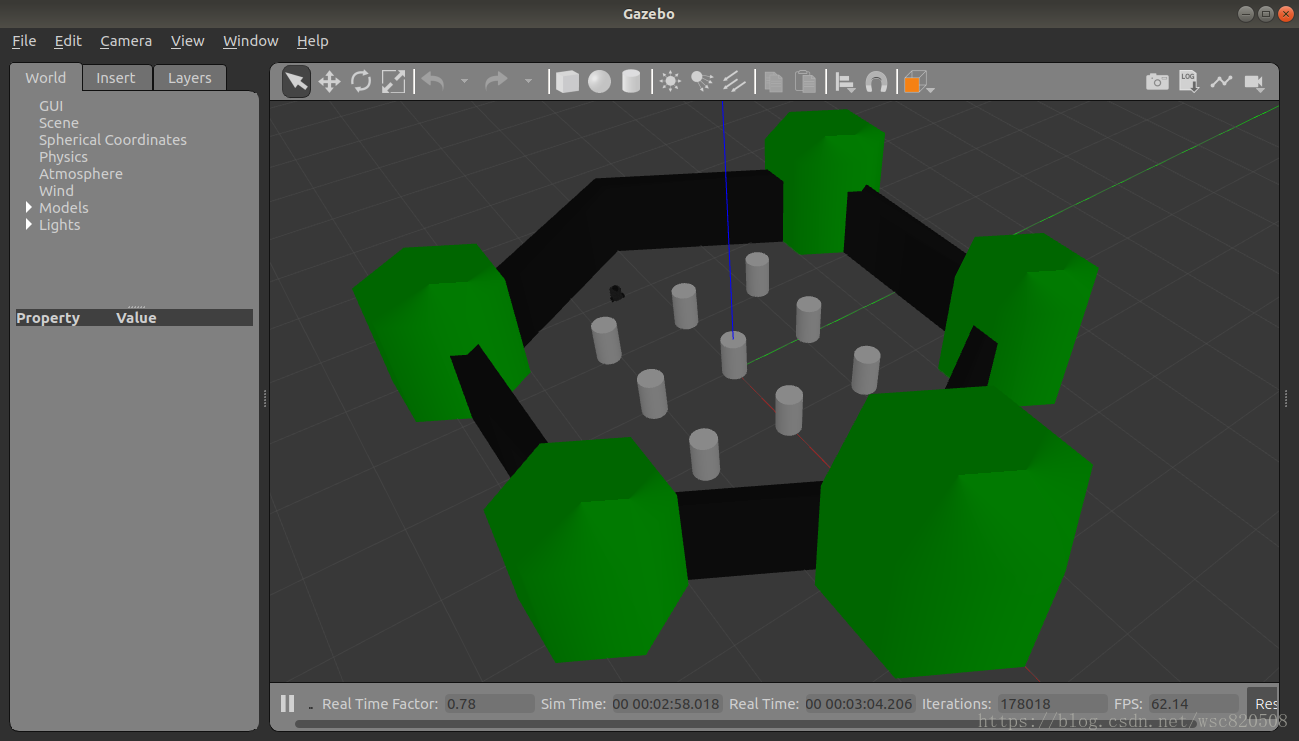Click the Real Time Factor field
This screenshot has height=741, width=1299.
pyautogui.click(x=489, y=704)
